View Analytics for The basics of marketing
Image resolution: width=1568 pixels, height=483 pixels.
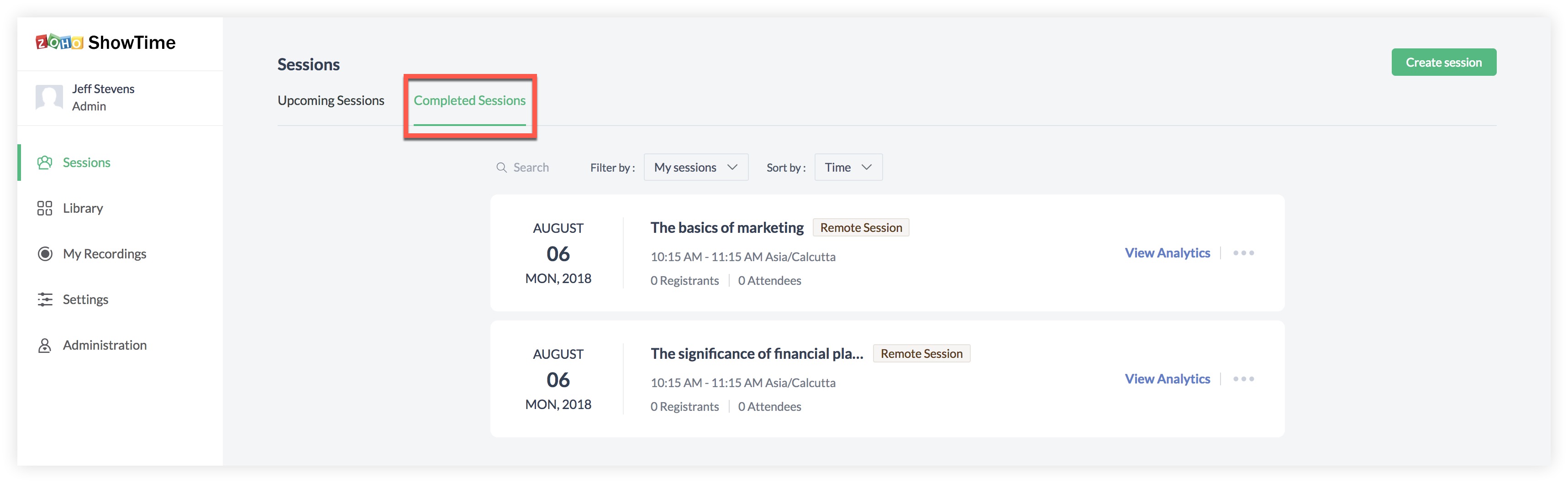coord(1167,253)
